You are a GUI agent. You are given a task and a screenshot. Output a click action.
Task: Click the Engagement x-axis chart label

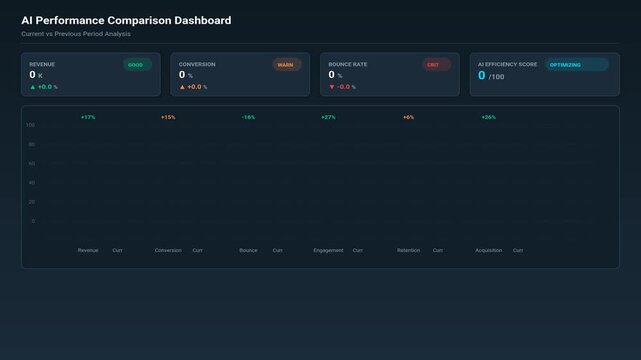click(328, 250)
